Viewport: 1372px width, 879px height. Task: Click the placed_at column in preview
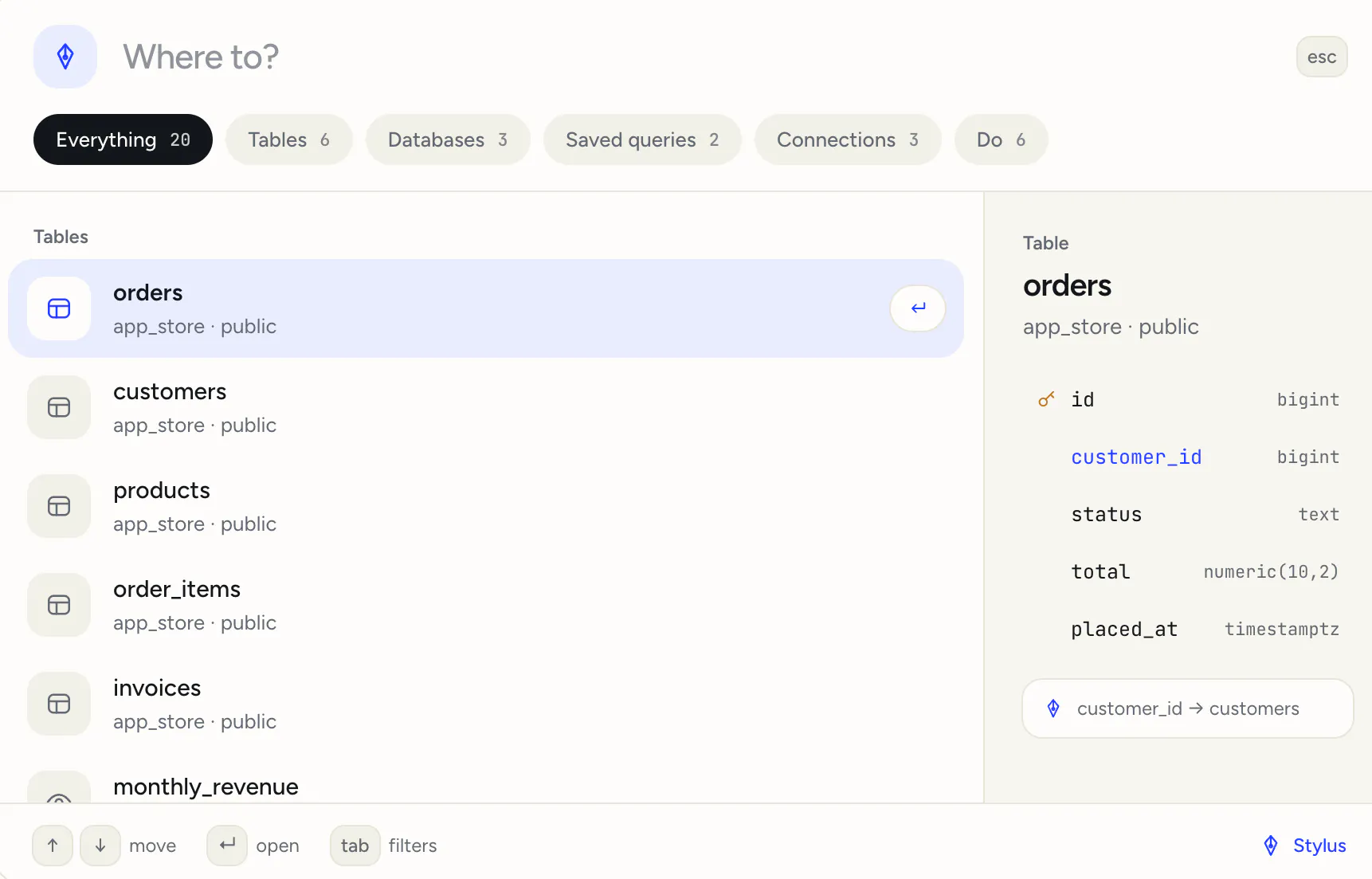(1187, 629)
